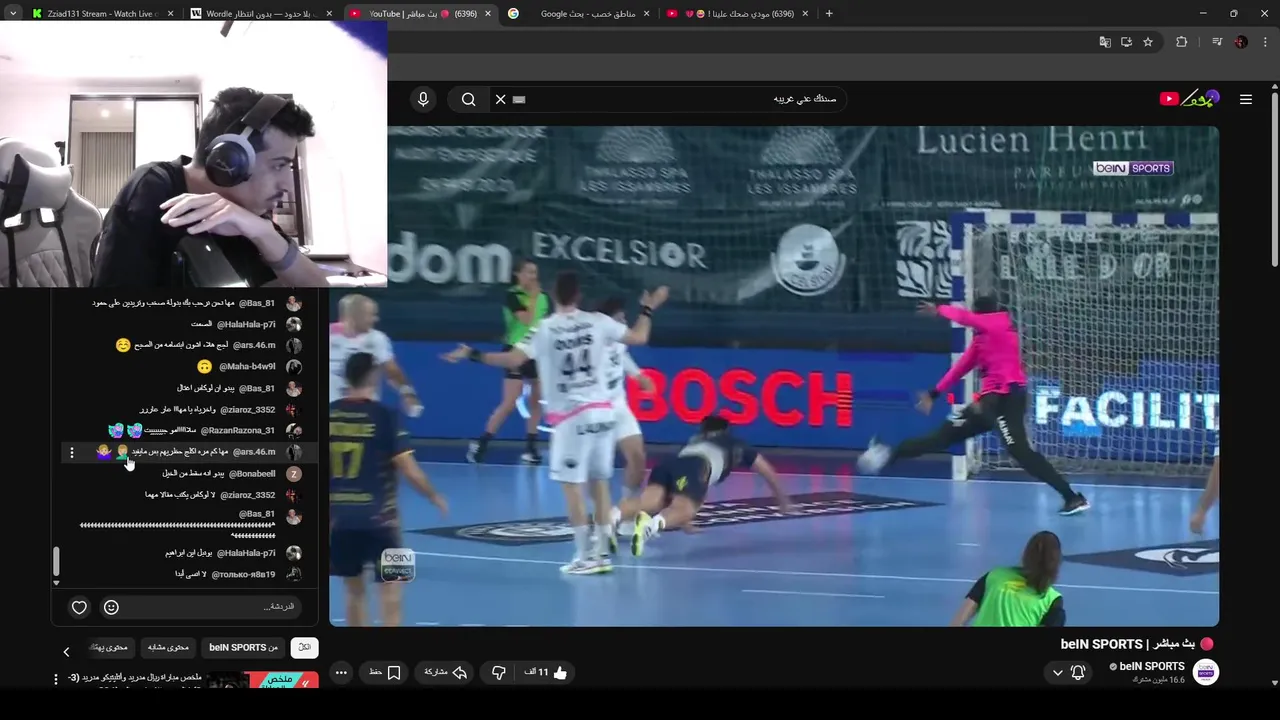Share the video via the share button
The image size is (1280, 720).
click(446, 673)
